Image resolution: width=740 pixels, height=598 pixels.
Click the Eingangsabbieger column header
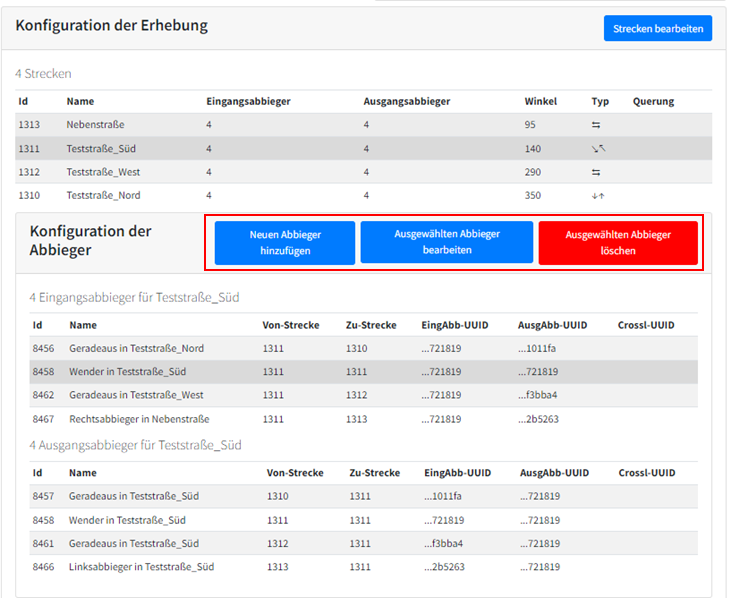(248, 101)
